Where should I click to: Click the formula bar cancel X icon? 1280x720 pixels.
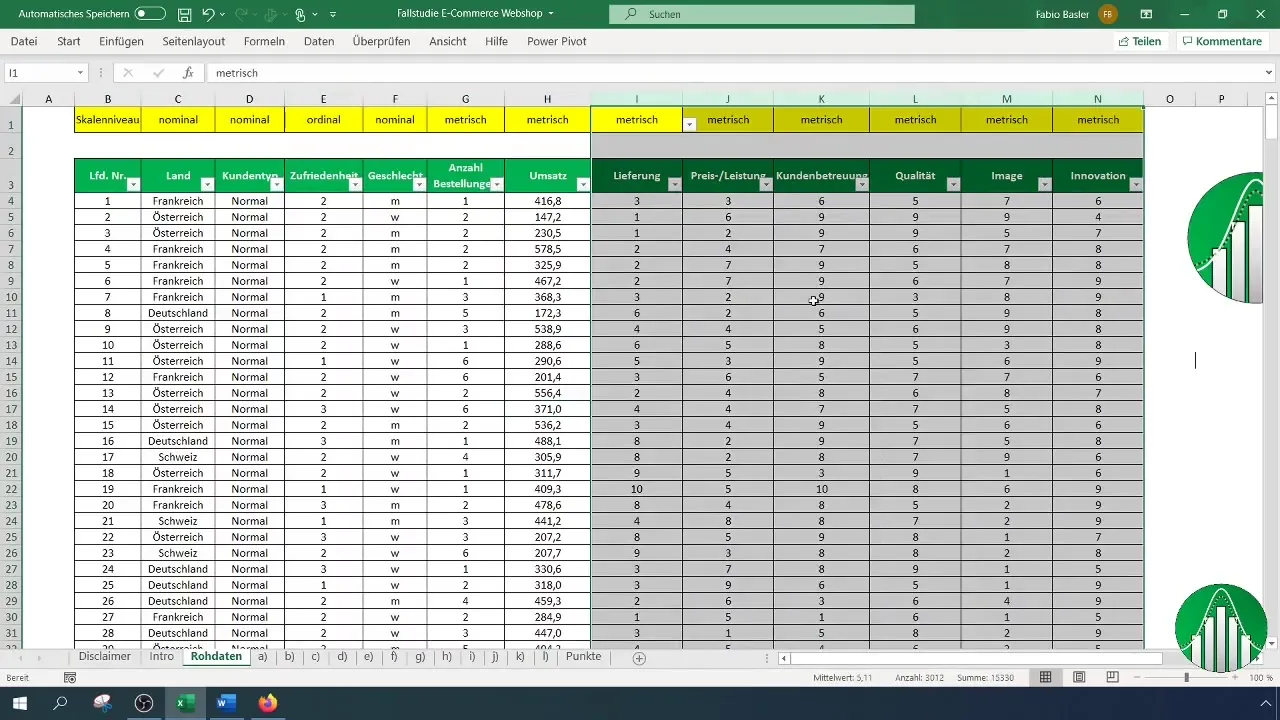point(128,73)
